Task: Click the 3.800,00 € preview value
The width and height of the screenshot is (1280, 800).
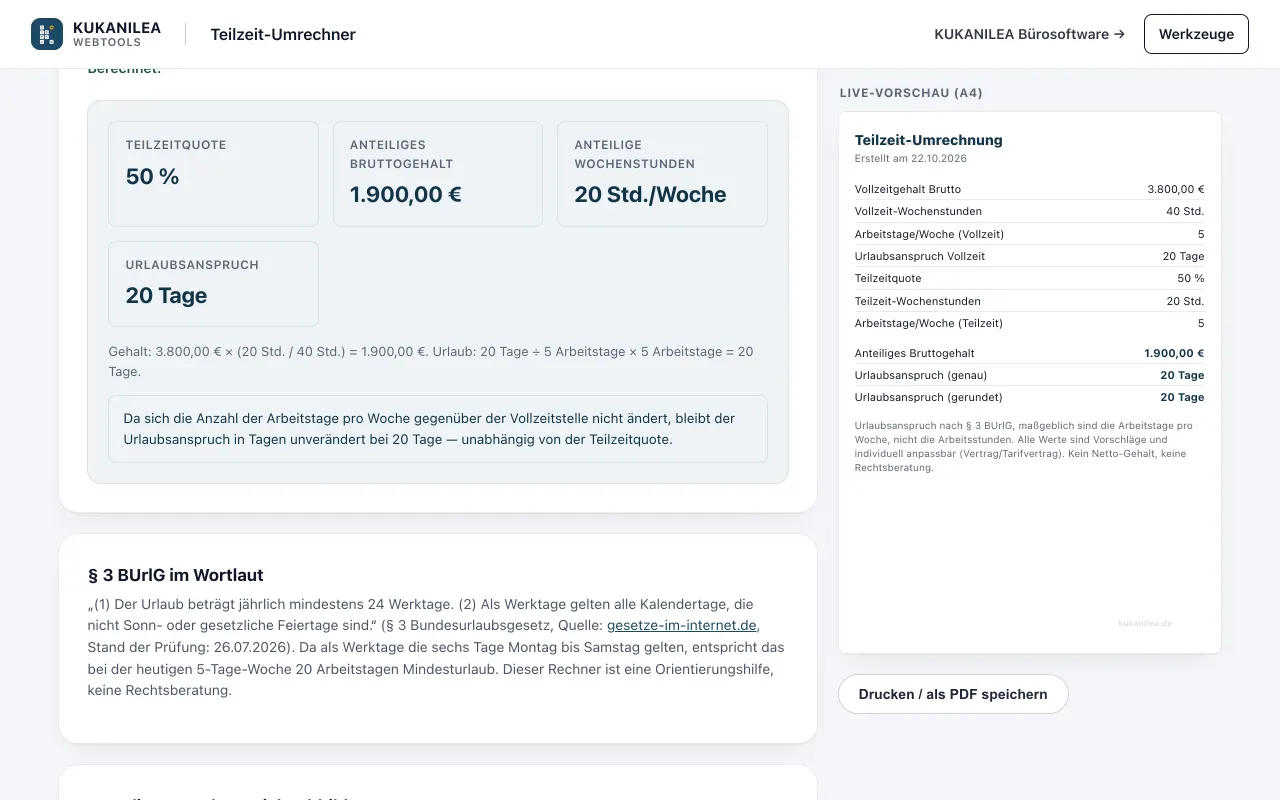Action: [x=1176, y=189]
